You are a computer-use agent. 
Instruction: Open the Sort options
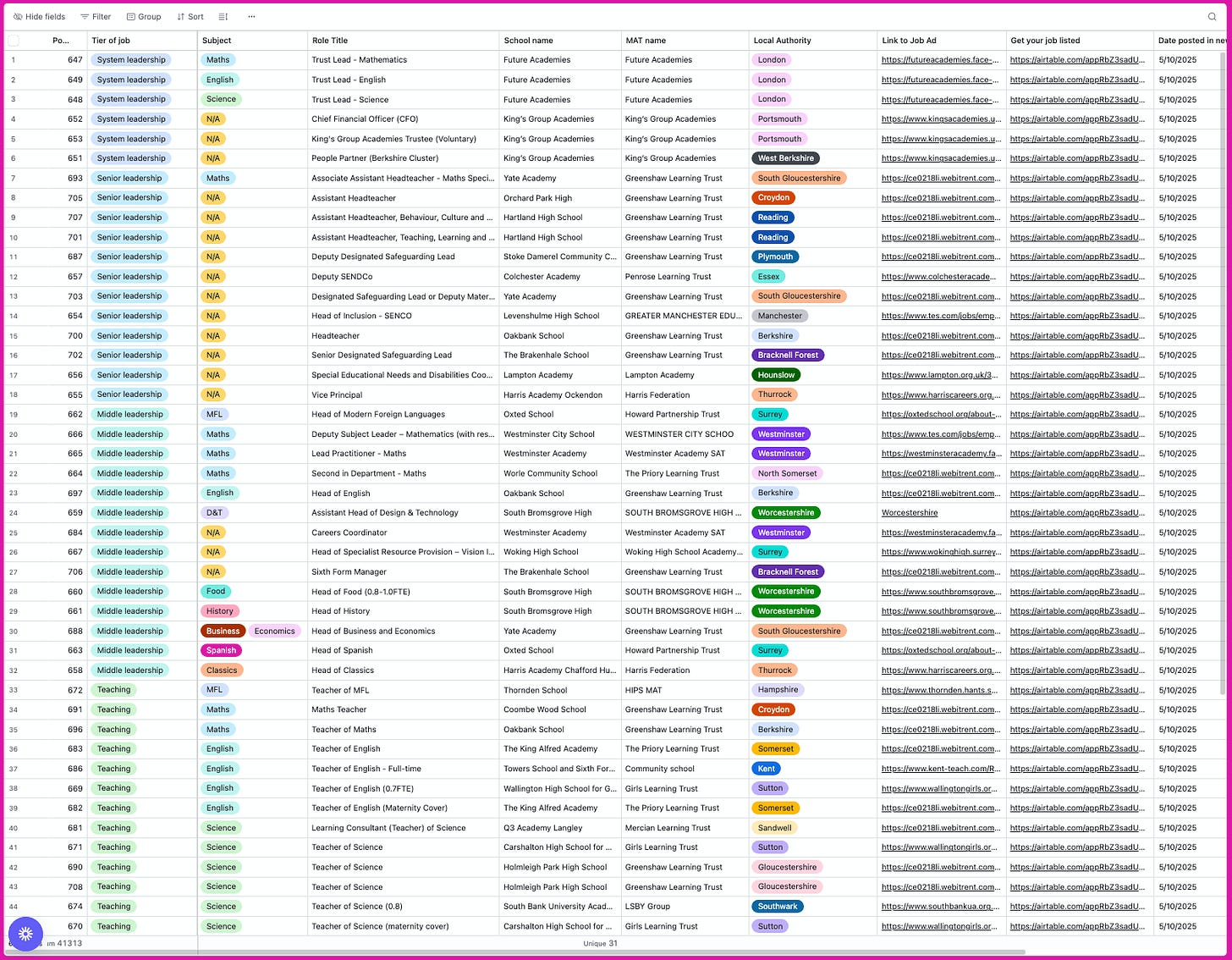point(190,16)
